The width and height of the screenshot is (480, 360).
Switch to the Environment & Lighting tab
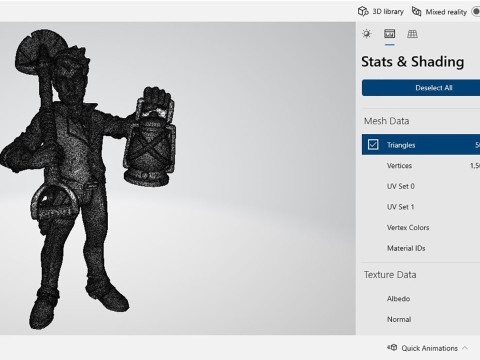click(x=367, y=34)
